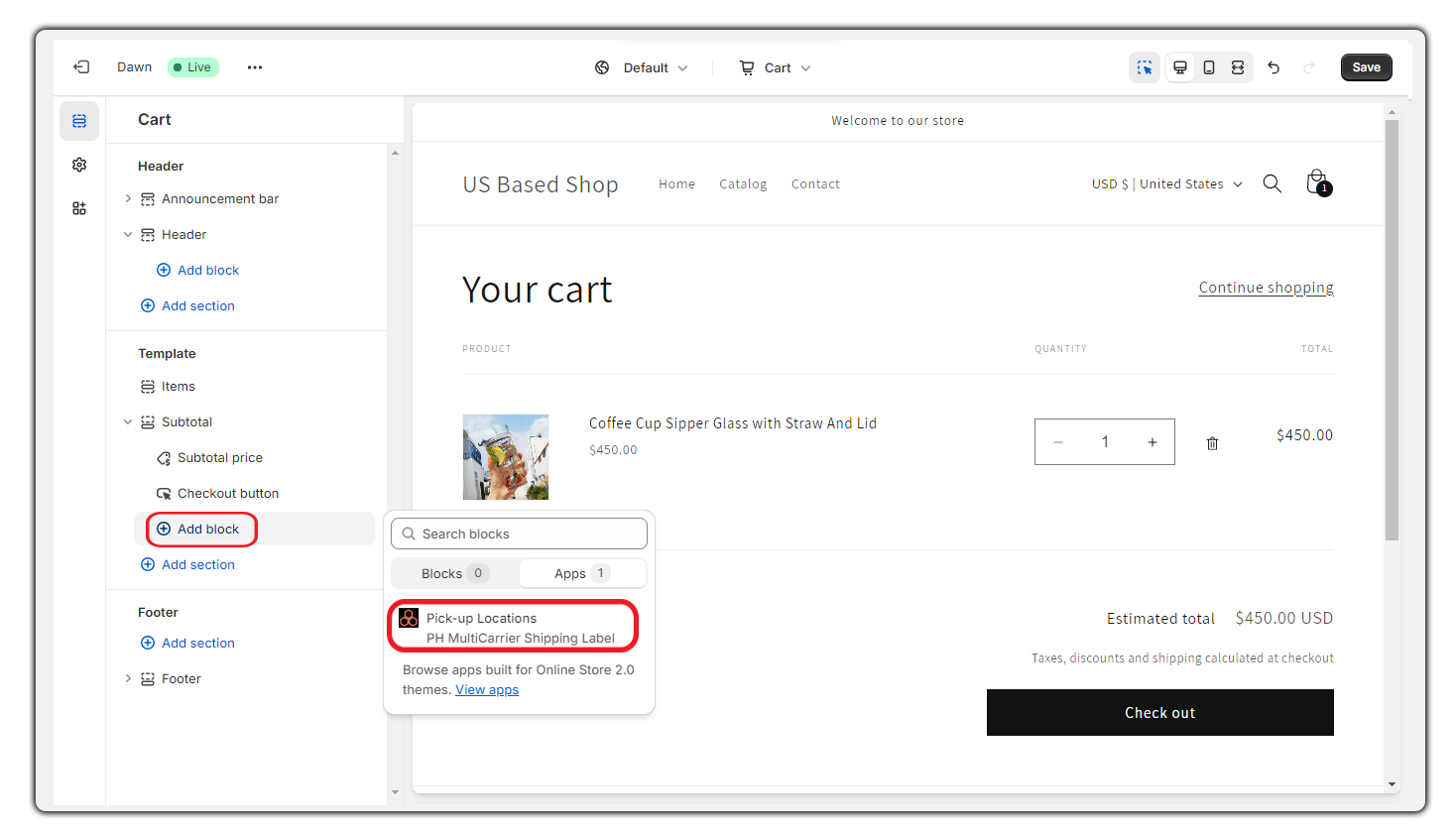The width and height of the screenshot is (1456, 833).
Task: Click the Subtotal price block icon
Action: coord(164,458)
